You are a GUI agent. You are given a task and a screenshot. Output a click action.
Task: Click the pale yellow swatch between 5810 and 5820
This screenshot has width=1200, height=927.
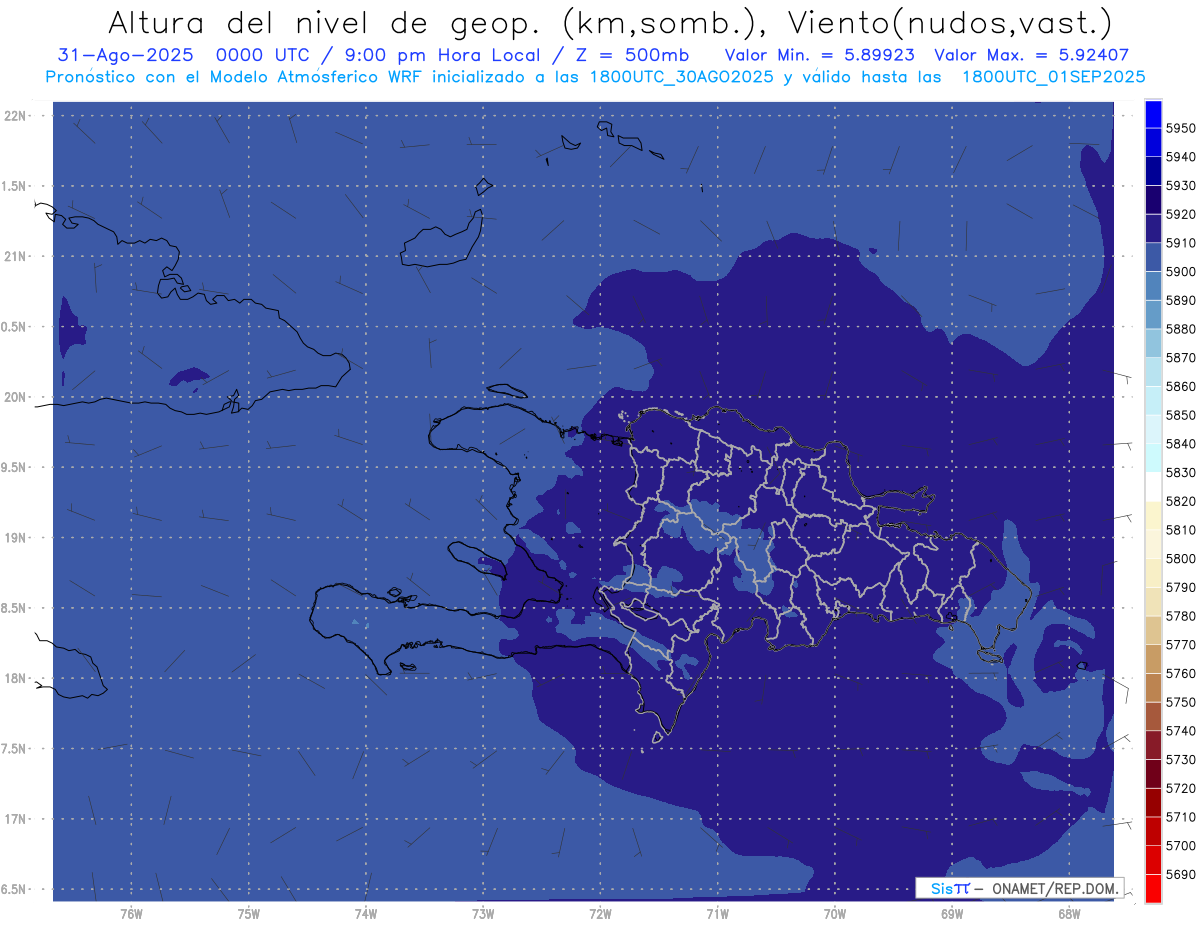coord(1153,515)
